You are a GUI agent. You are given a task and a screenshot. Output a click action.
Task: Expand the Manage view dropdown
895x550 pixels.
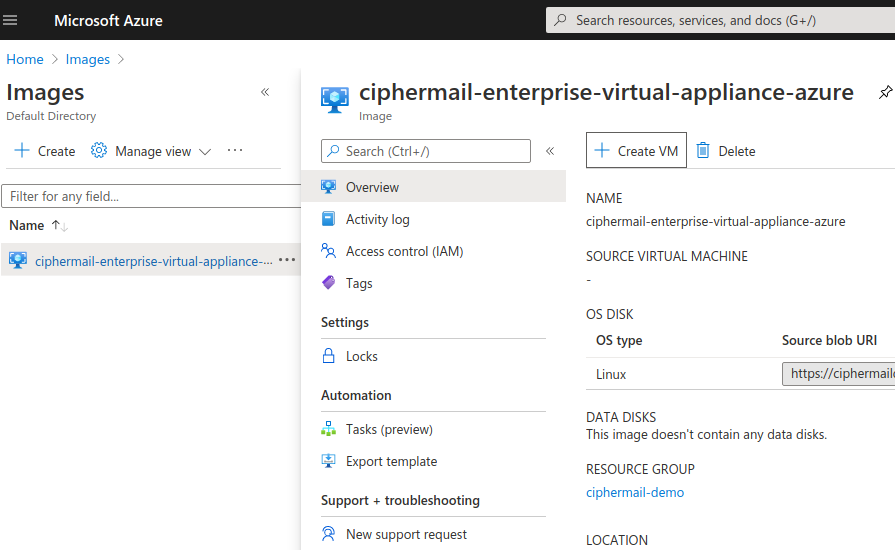(152, 151)
